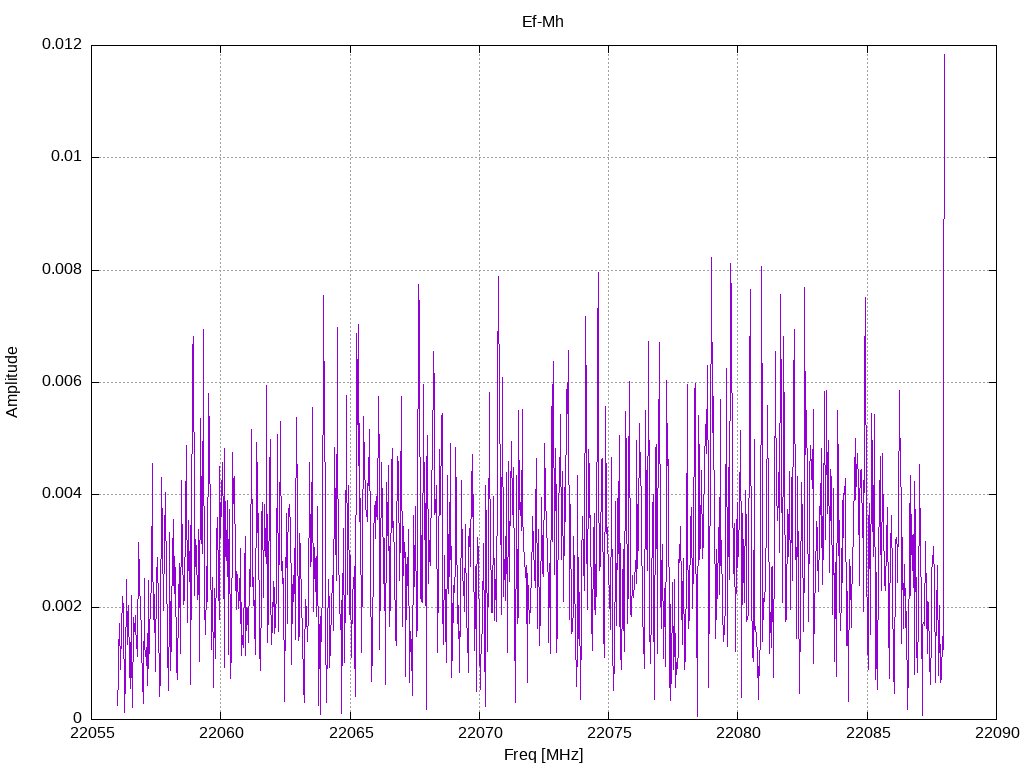The width and height of the screenshot is (1024, 768).
Task: Click the 22065 x-axis tick label
Action: (x=351, y=733)
